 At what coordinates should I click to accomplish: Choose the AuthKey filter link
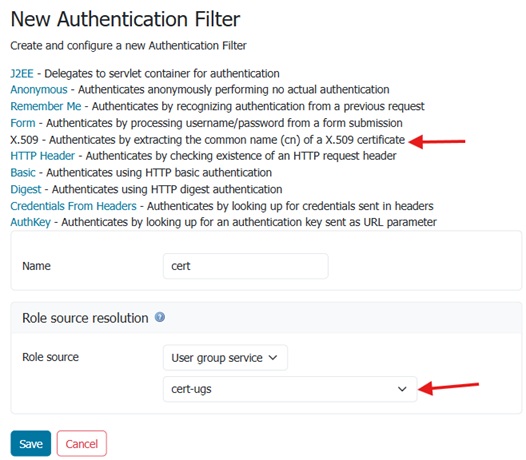coord(31,222)
